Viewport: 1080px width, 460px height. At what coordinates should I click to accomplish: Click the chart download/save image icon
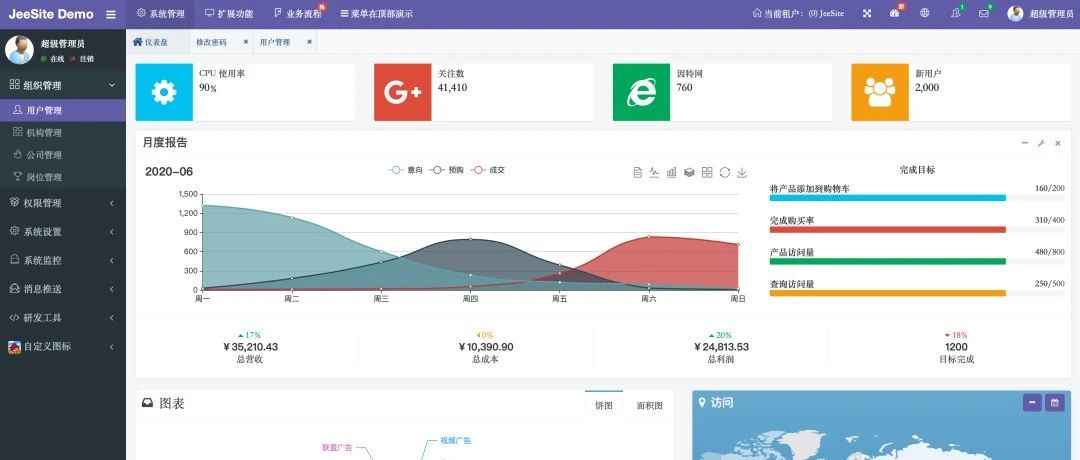[x=742, y=172]
